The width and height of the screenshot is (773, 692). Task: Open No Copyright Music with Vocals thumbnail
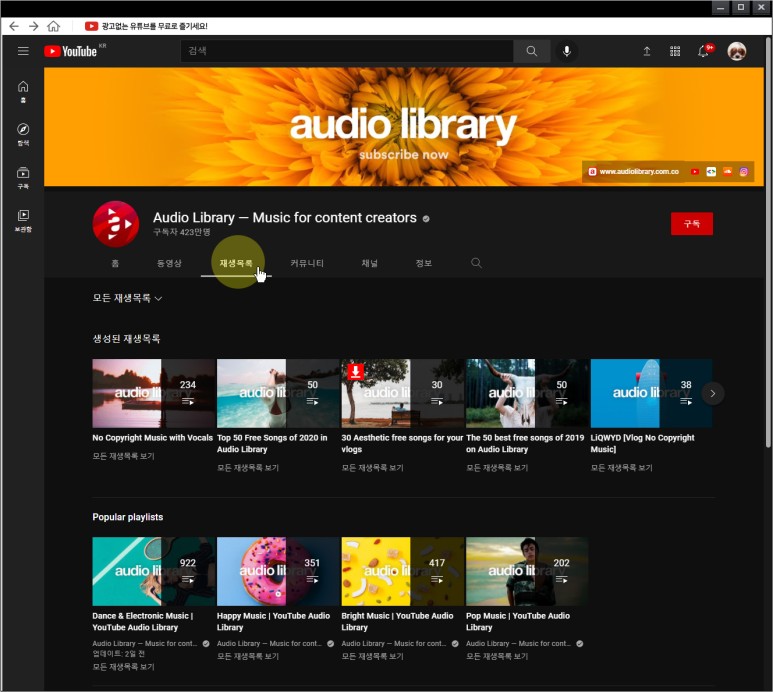(x=153, y=393)
